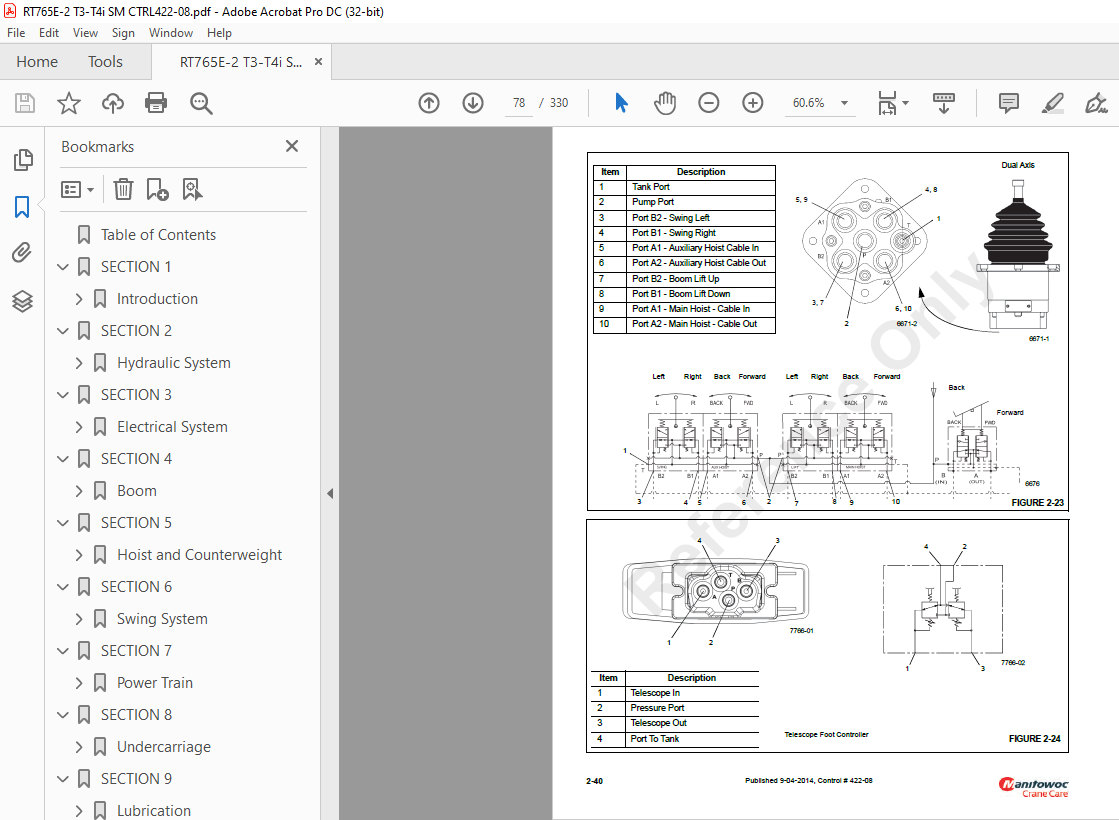Expand the Hydraulic System bookmark

[x=79, y=363]
